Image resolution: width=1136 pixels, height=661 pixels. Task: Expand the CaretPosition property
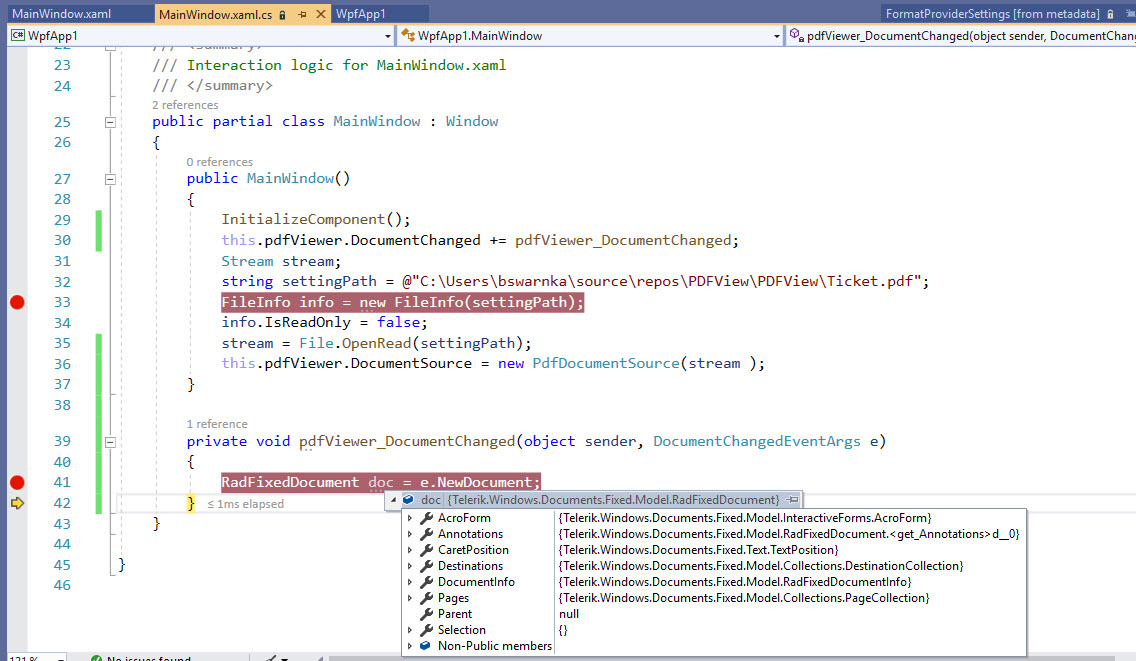(410, 550)
